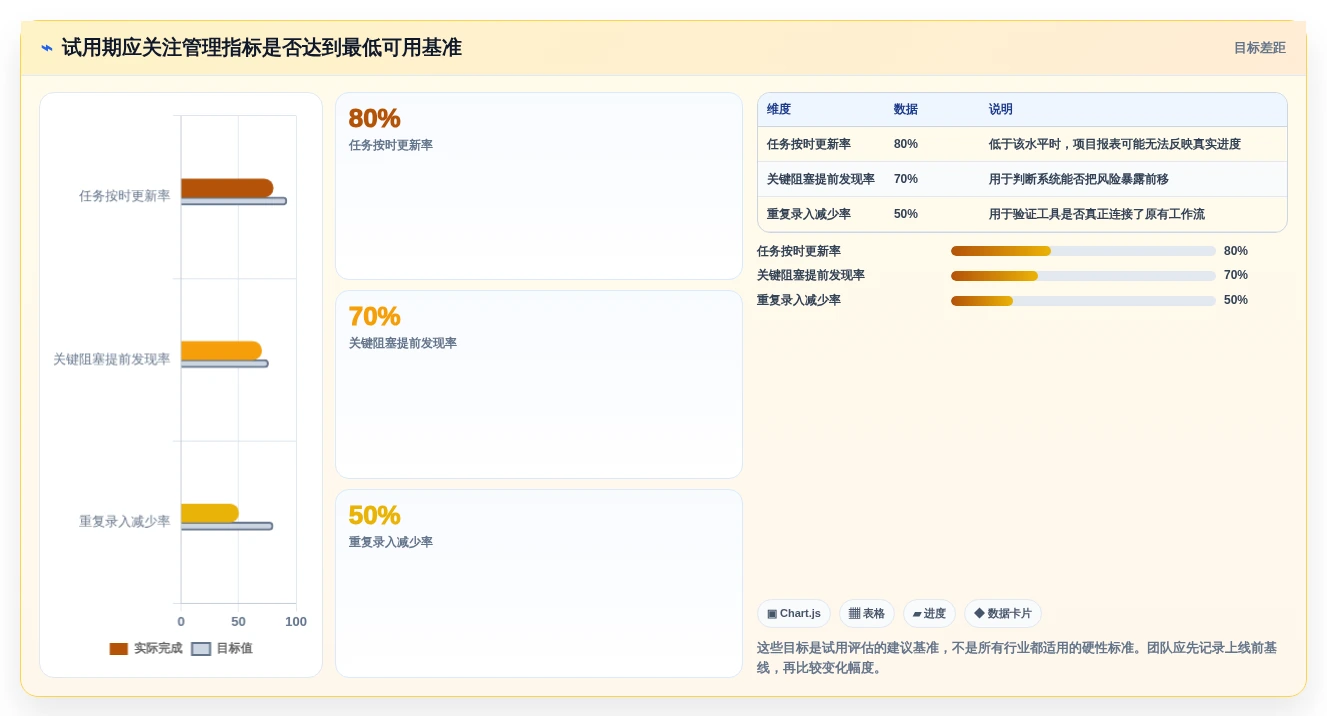Click the x-axis tick label 100

tap(296, 622)
